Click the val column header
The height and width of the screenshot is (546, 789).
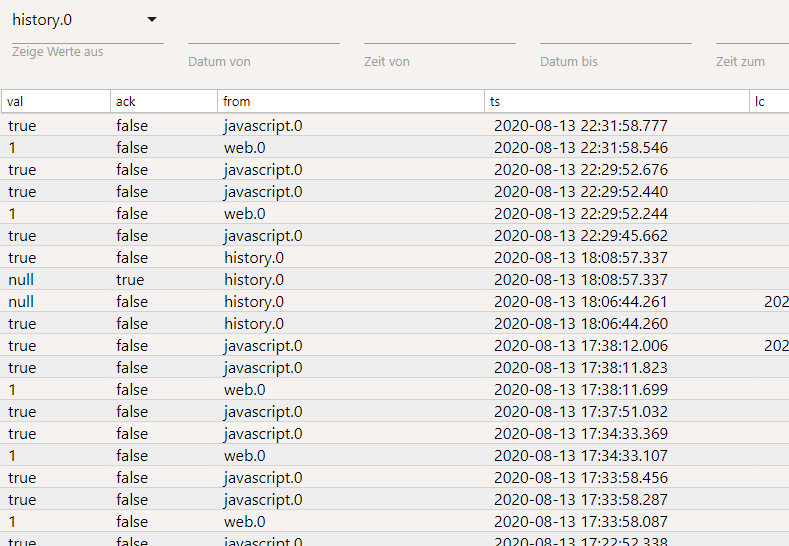(55, 101)
